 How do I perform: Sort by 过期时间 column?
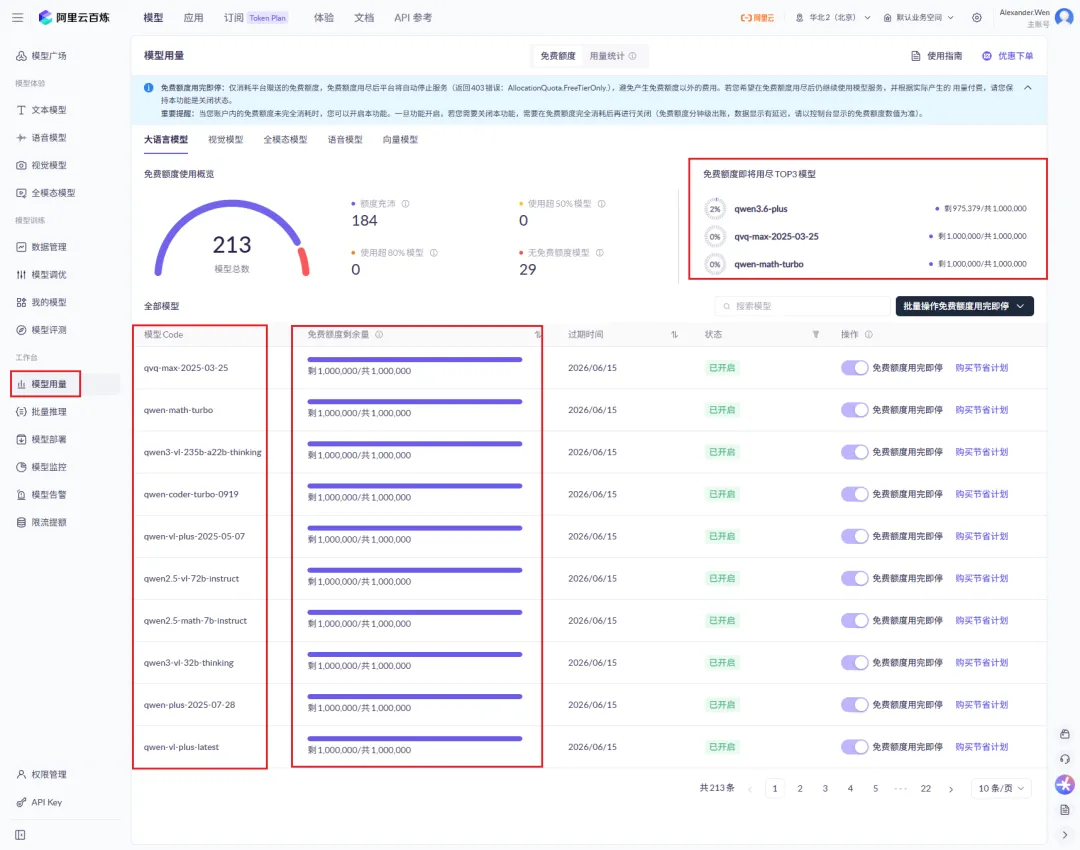coord(674,335)
